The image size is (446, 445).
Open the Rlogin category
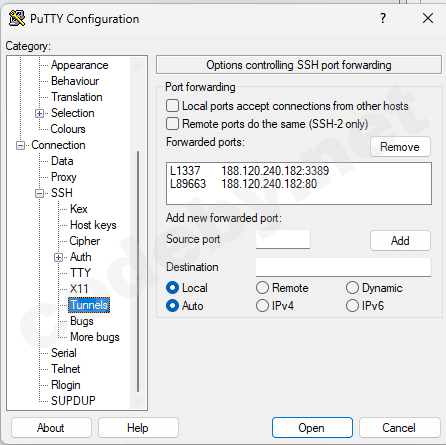pos(66,385)
